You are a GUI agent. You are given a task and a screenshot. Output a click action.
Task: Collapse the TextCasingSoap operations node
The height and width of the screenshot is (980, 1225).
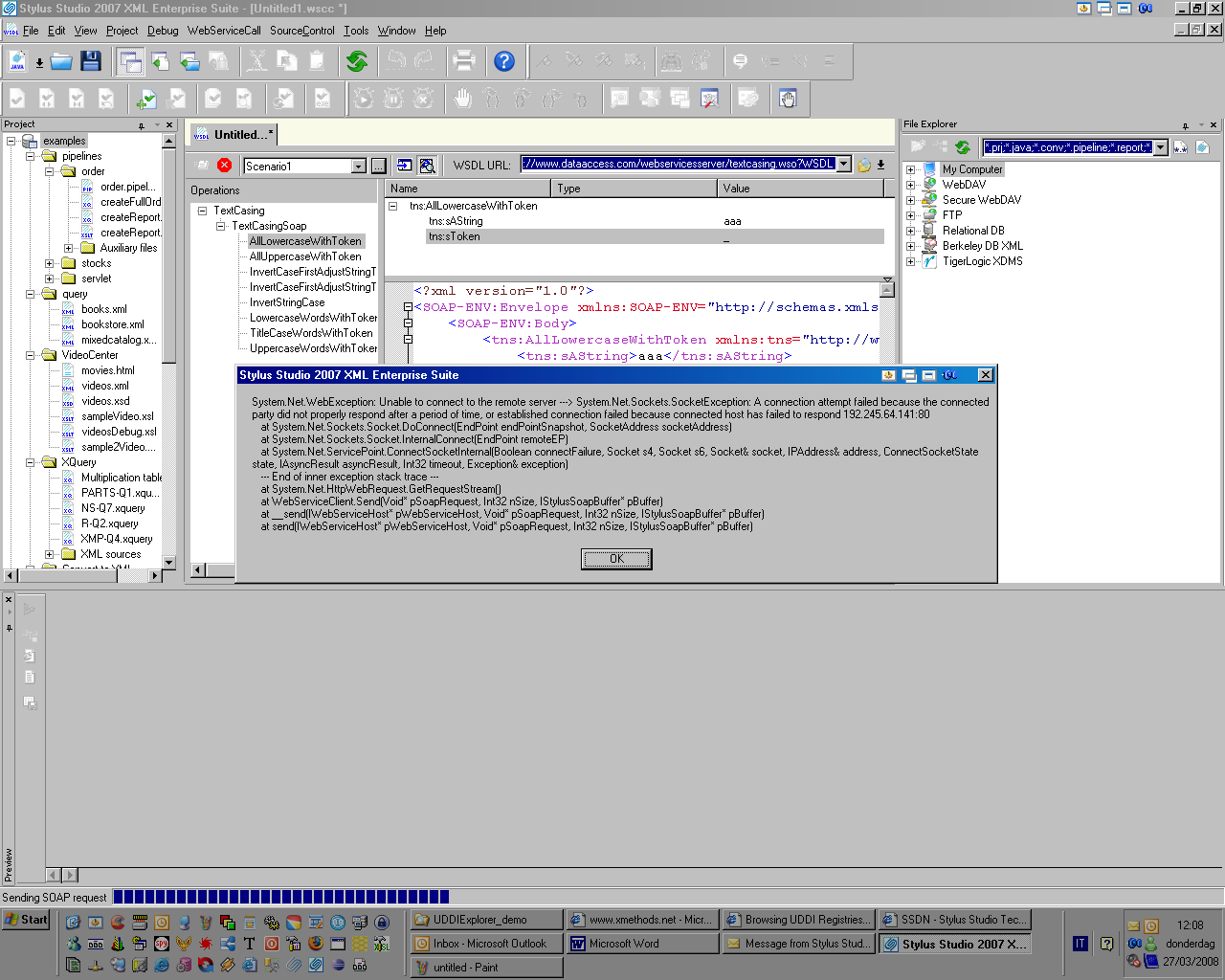(220, 226)
